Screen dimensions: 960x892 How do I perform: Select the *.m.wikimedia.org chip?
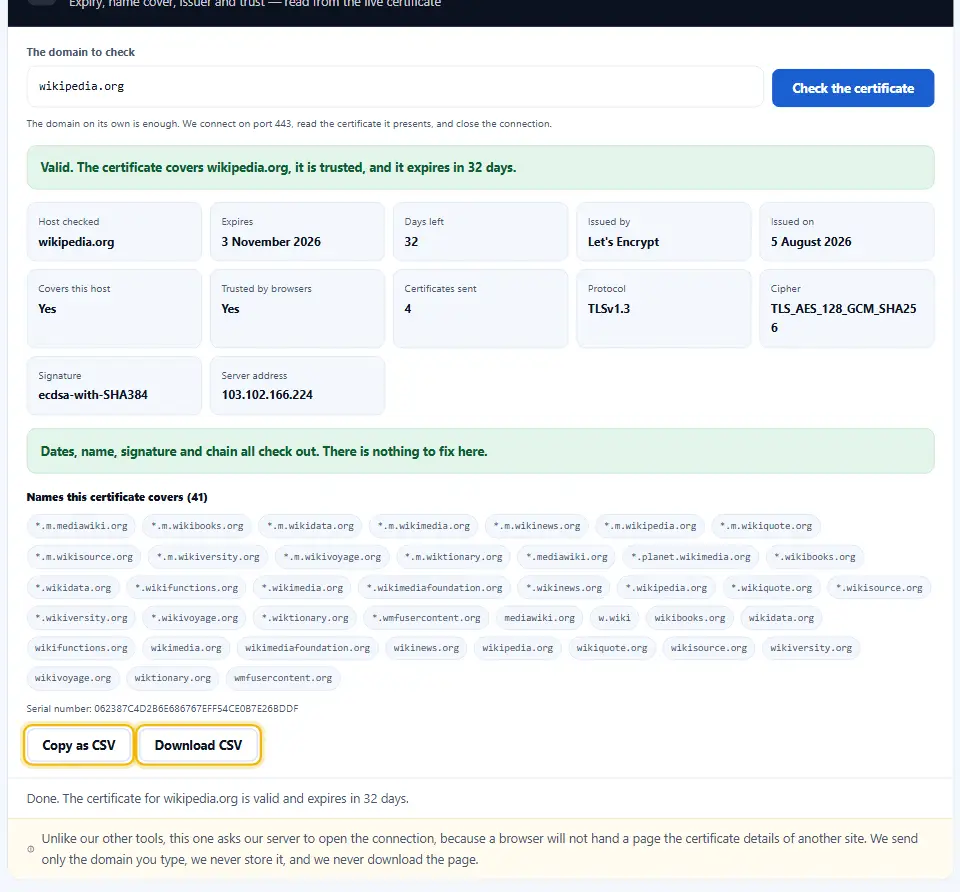[424, 526]
